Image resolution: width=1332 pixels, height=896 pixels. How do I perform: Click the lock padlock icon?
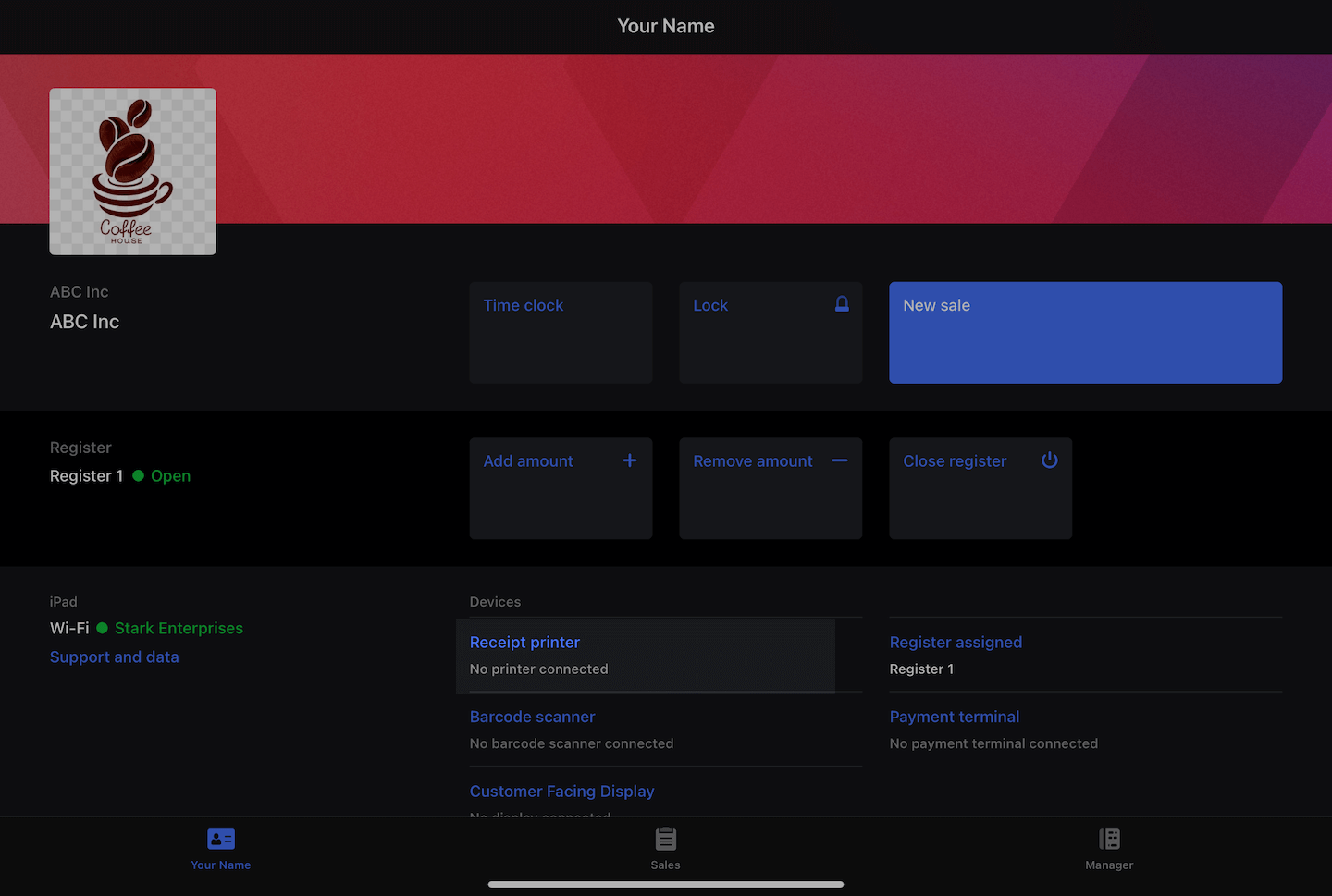(842, 304)
